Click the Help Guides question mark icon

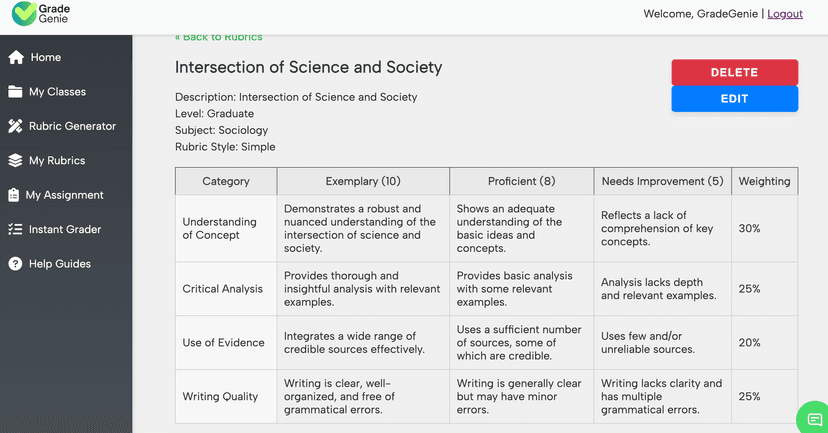[x=15, y=264]
